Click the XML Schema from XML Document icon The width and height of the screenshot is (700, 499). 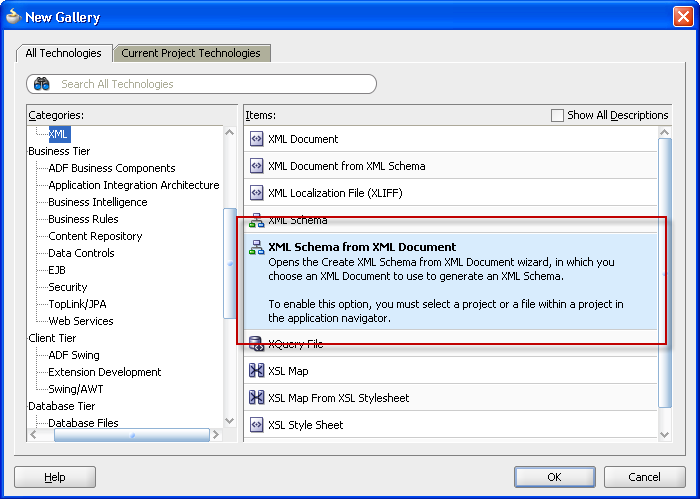pyautogui.click(x=256, y=247)
